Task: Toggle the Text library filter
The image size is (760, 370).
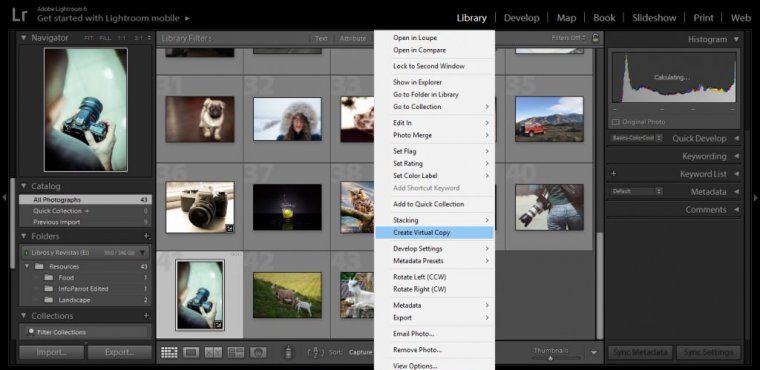Action: click(x=321, y=38)
